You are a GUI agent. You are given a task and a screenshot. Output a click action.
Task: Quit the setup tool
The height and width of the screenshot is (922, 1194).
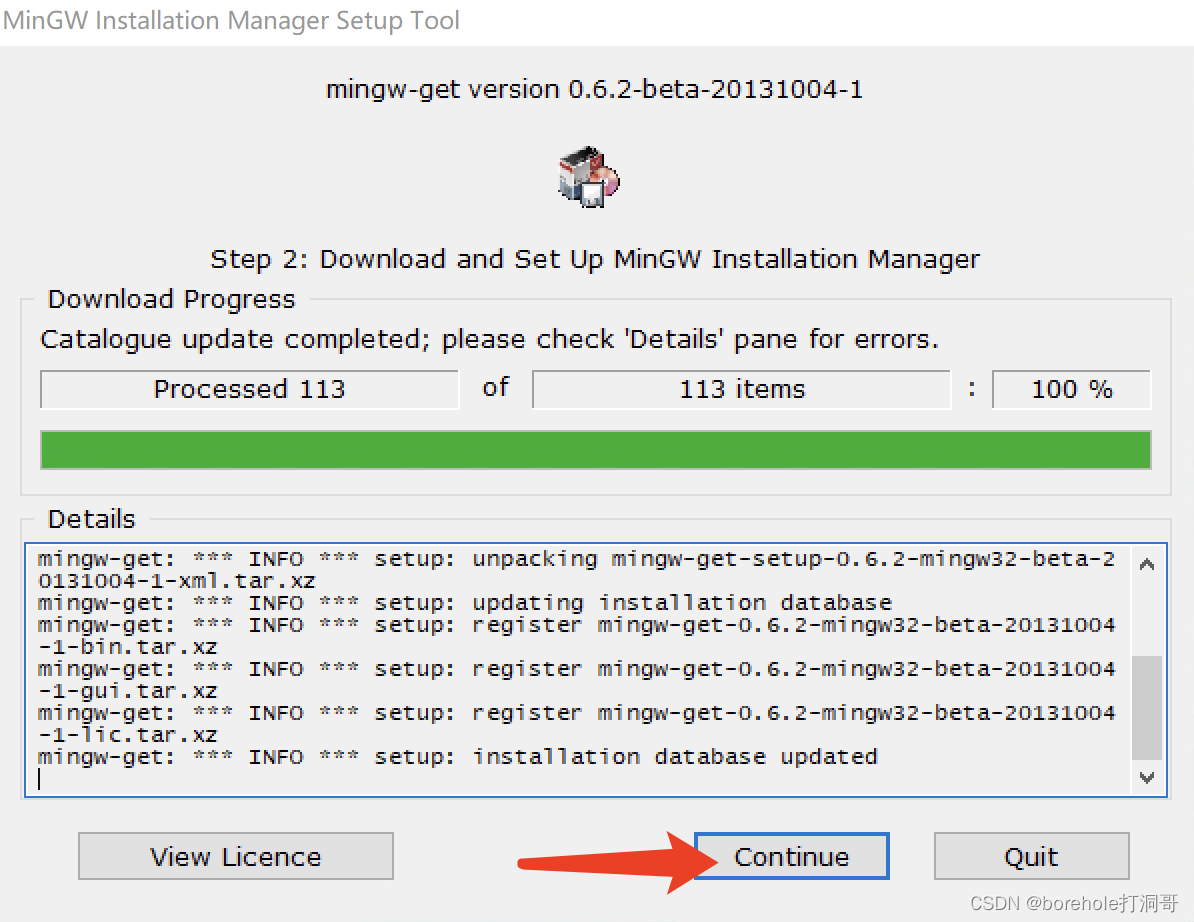[1031, 857]
